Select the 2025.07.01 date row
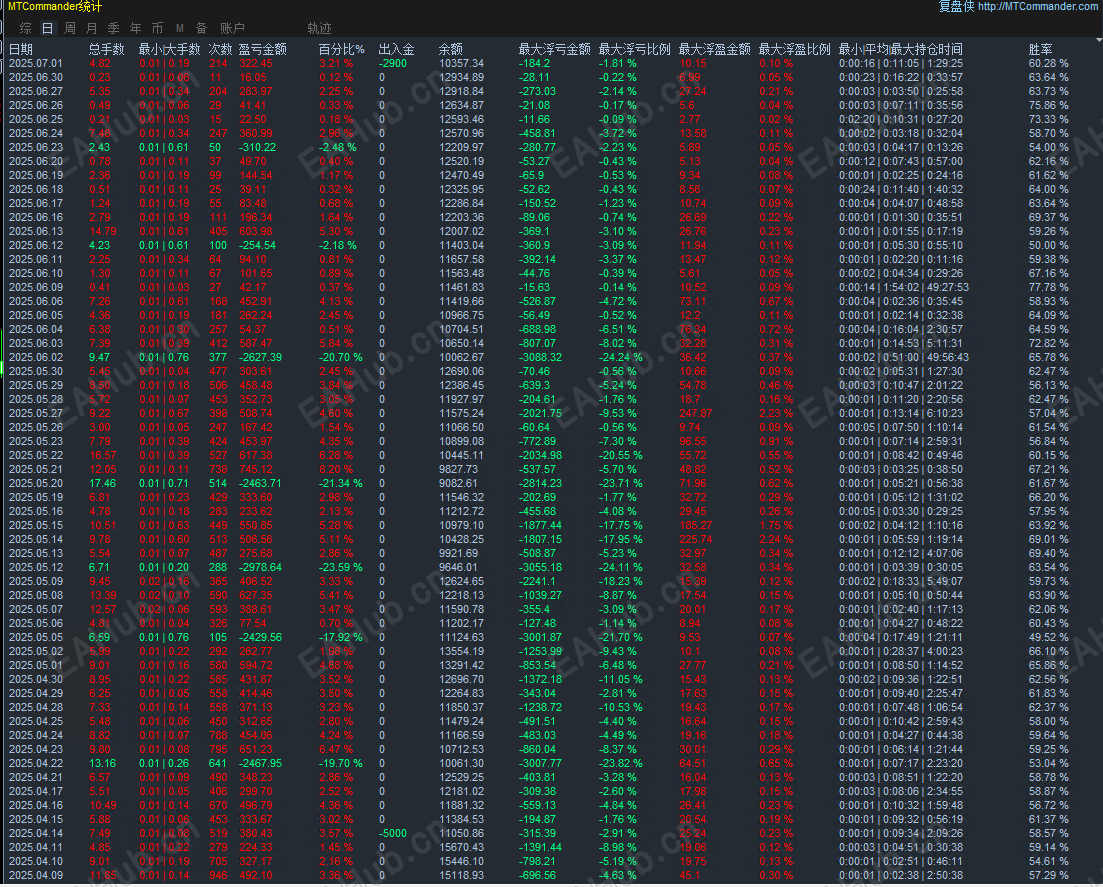 point(552,63)
